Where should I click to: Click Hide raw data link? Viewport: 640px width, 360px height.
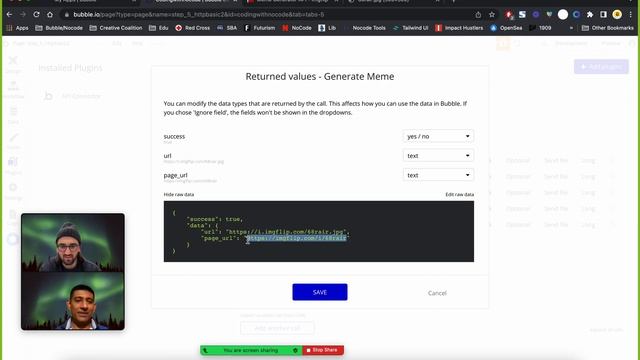(179, 194)
